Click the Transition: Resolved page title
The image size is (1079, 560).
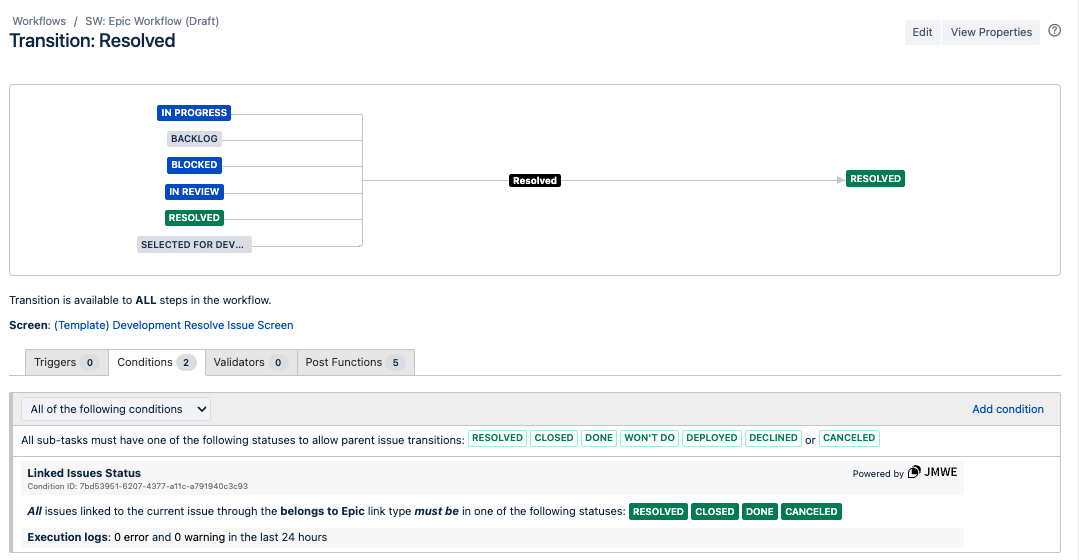click(92, 41)
